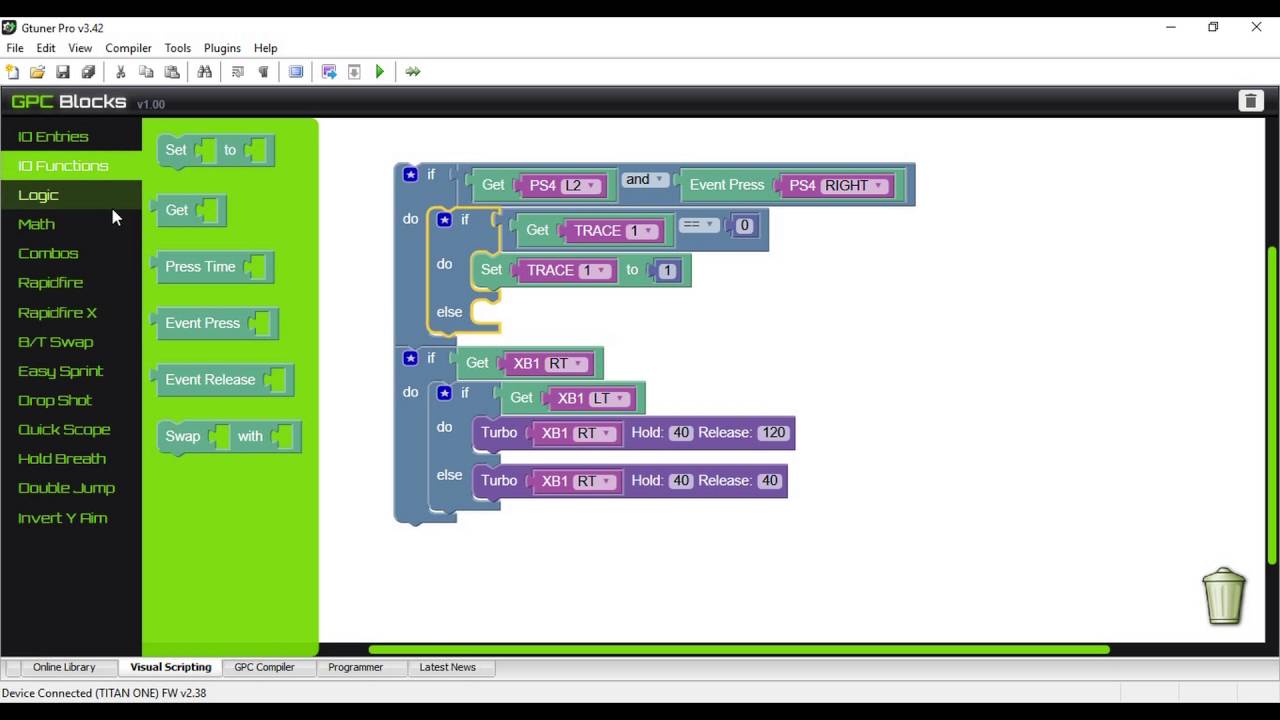Create a new file from toolbar
Image resolution: width=1280 pixels, height=720 pixels.
pos(12,72)
